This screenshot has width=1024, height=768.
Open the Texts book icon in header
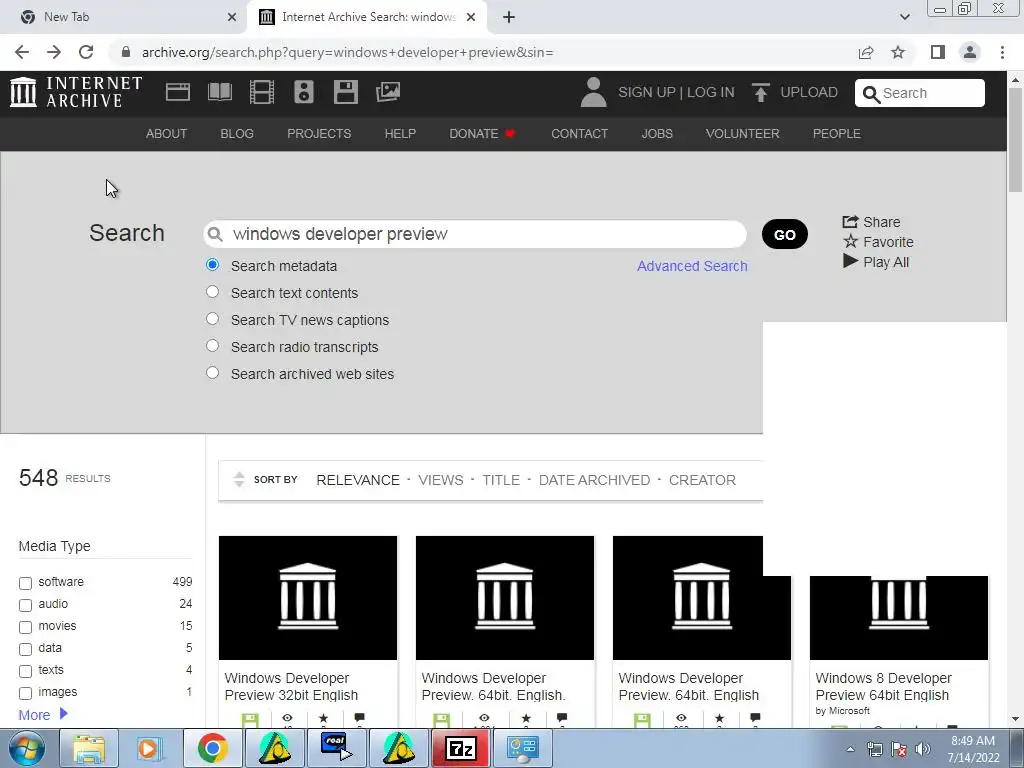tap(219, 92)
